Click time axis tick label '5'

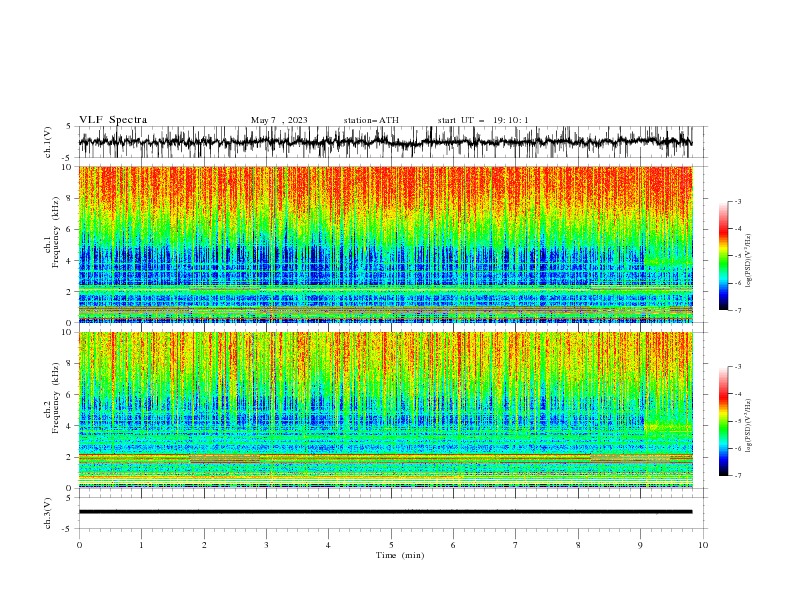[391, 545]
